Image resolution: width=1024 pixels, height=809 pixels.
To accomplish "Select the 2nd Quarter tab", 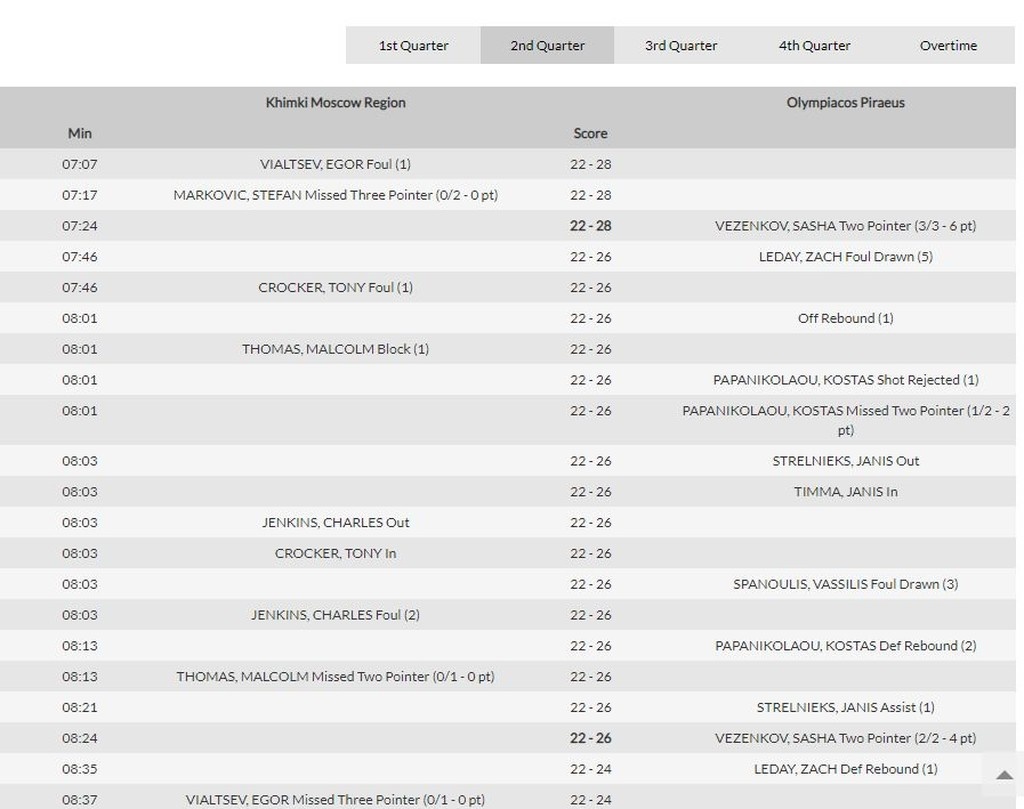I will click(547, 45).
